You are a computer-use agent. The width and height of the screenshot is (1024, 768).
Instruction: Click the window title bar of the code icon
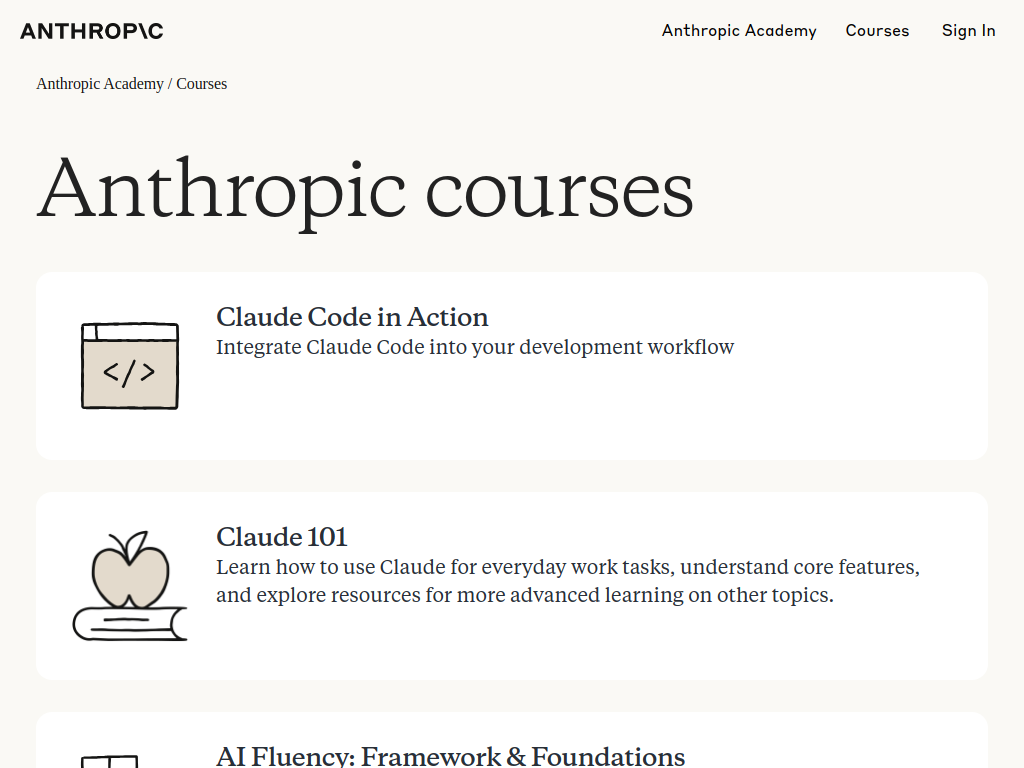[x=129, y=329]
